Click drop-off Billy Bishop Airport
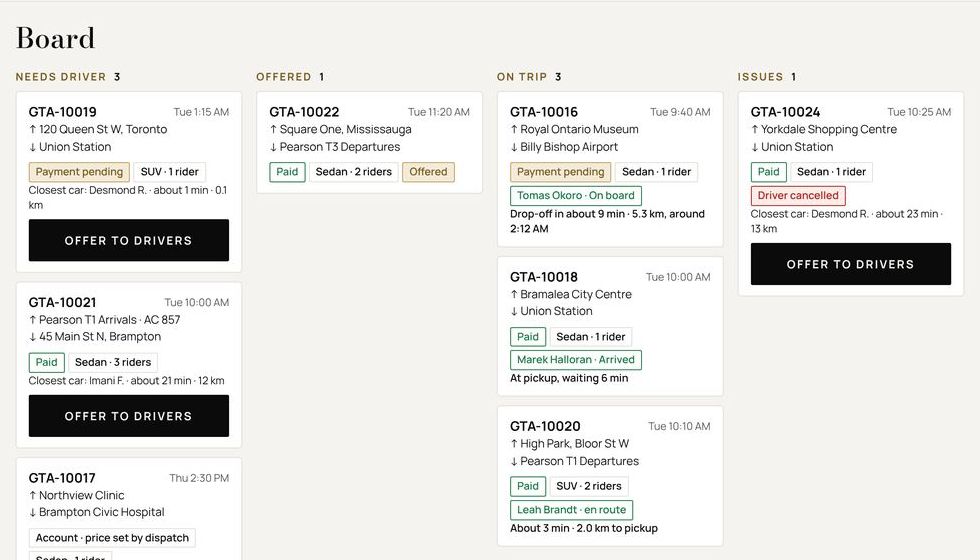This screenshot has height=560, width=980. 564,147
